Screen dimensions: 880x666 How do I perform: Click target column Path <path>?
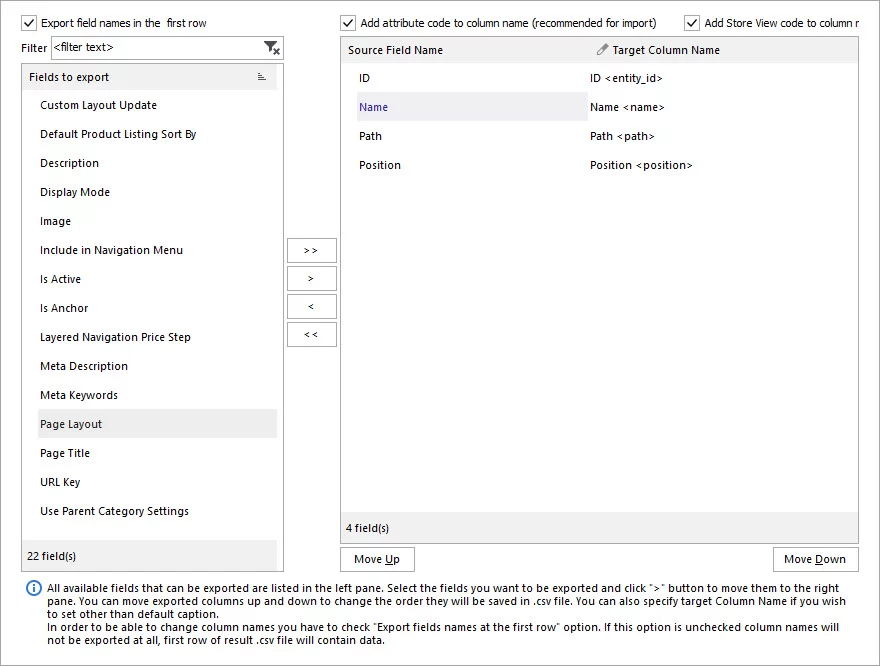click(622, 136)
